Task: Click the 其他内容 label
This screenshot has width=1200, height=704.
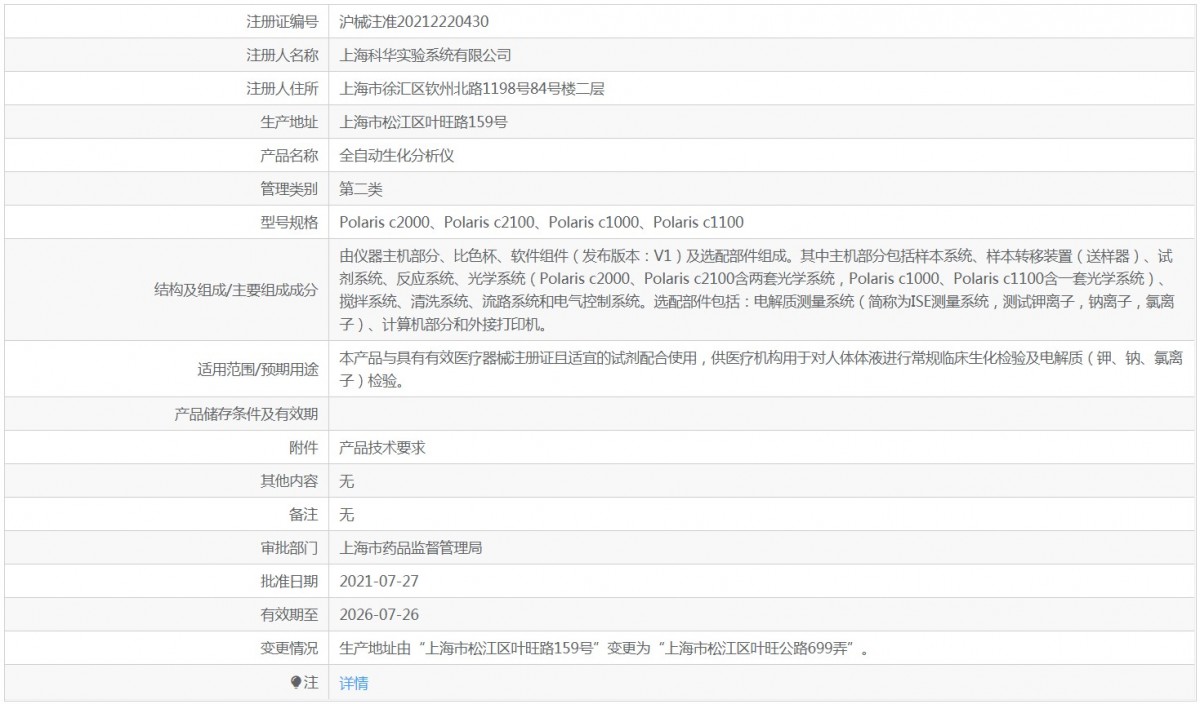Action: click(x=289, y=481)
